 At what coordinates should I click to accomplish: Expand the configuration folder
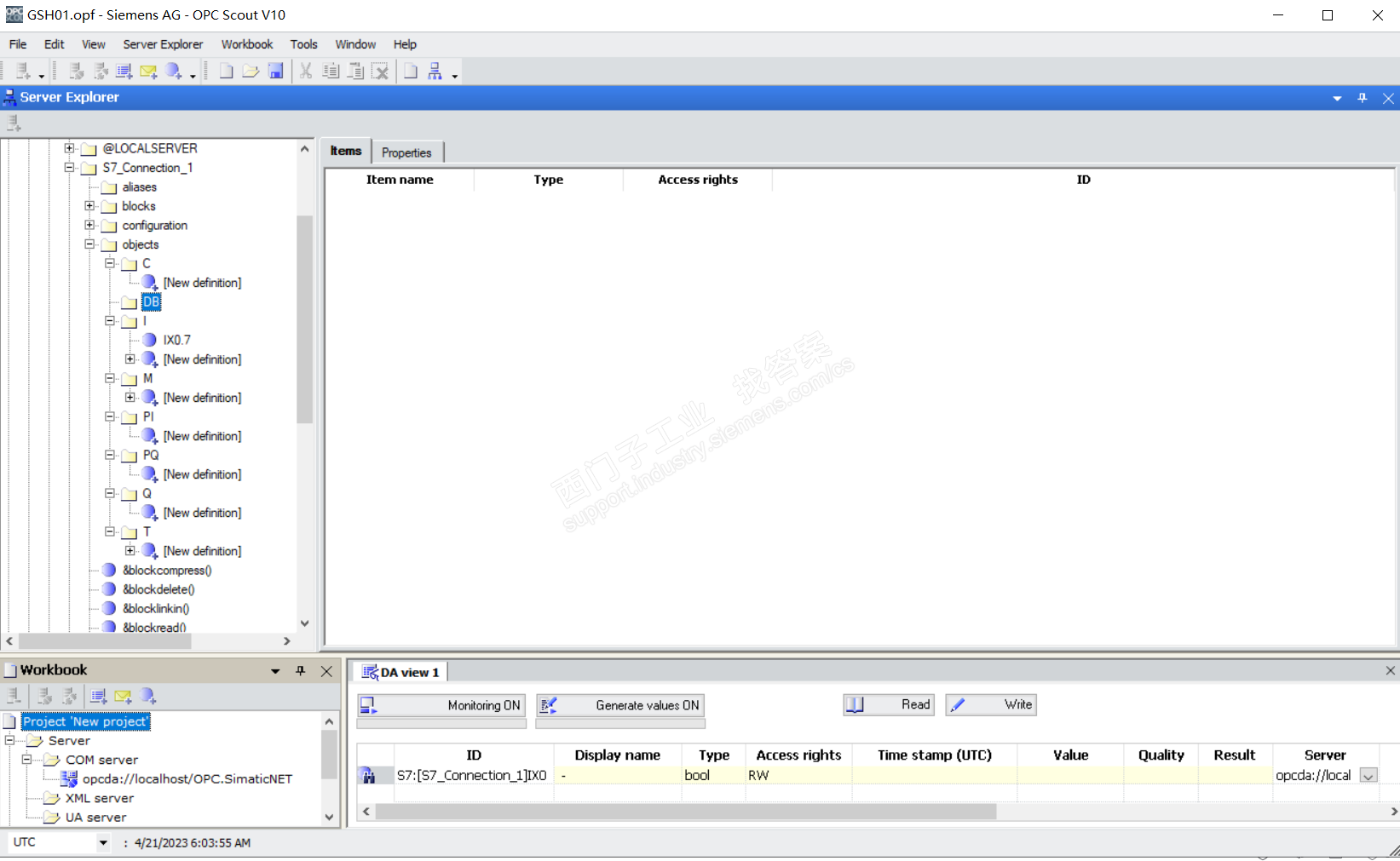[x=89, y=225]
